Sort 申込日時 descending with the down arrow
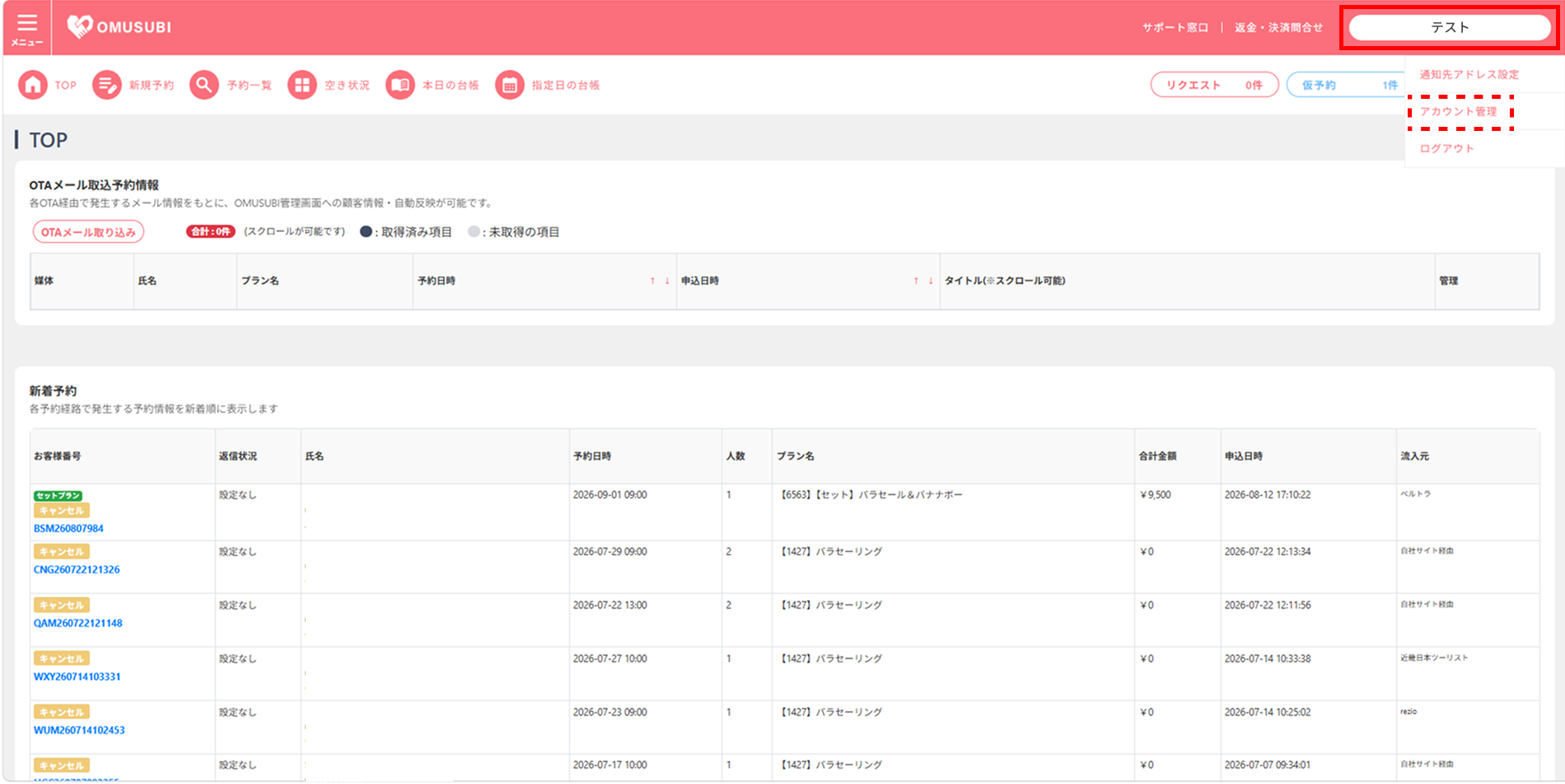Image resolution: width=1565 pixels, height=784 pixels. [x=931, y=281]
